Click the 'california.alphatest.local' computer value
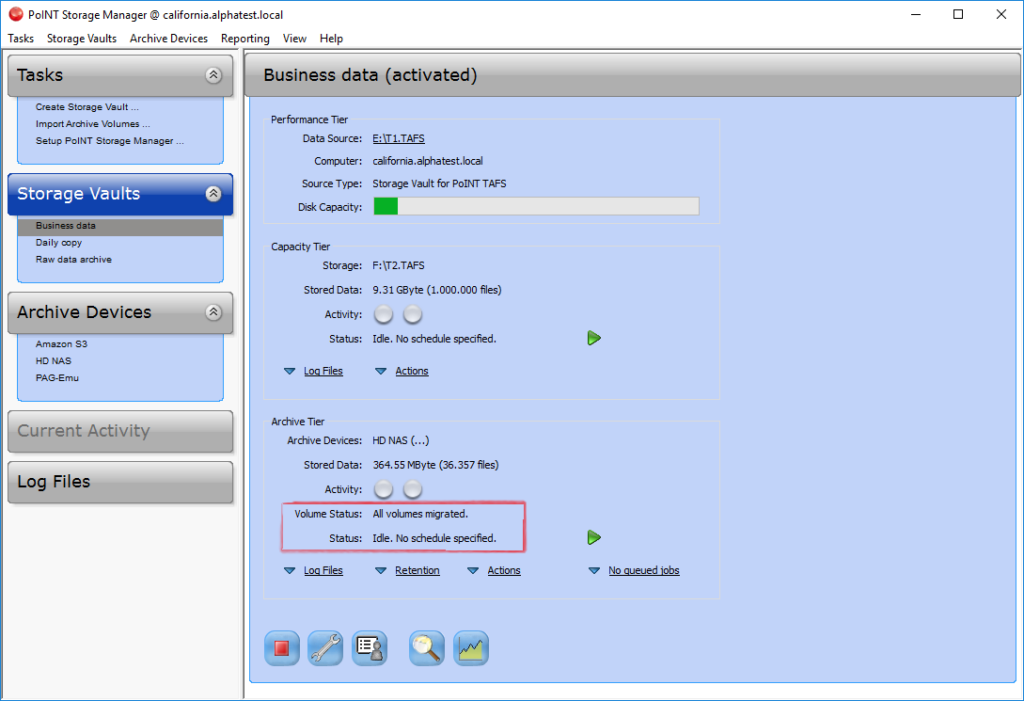The width and height of the screenshot is (1024, 701). 428,161
